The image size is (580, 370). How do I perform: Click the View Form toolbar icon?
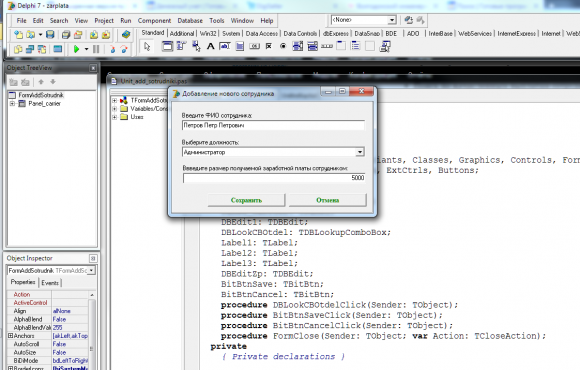[x=30, y=49]
